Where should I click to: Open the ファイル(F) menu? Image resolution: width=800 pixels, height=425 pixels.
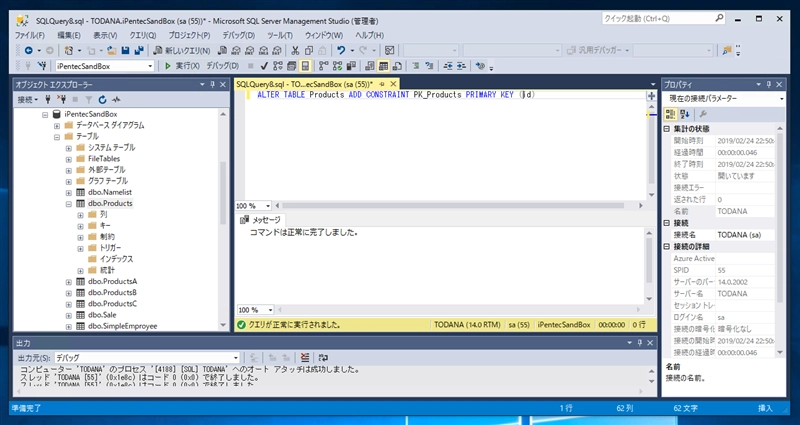[x=30, y=35]
